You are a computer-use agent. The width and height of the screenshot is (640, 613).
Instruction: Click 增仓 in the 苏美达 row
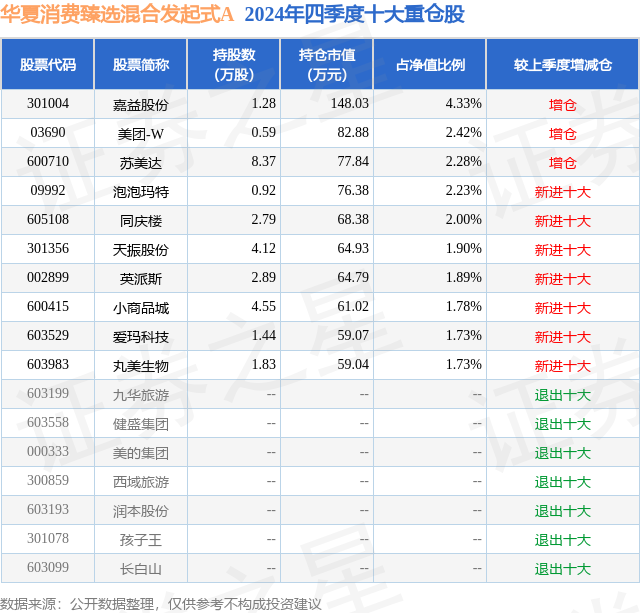(563, 163)
